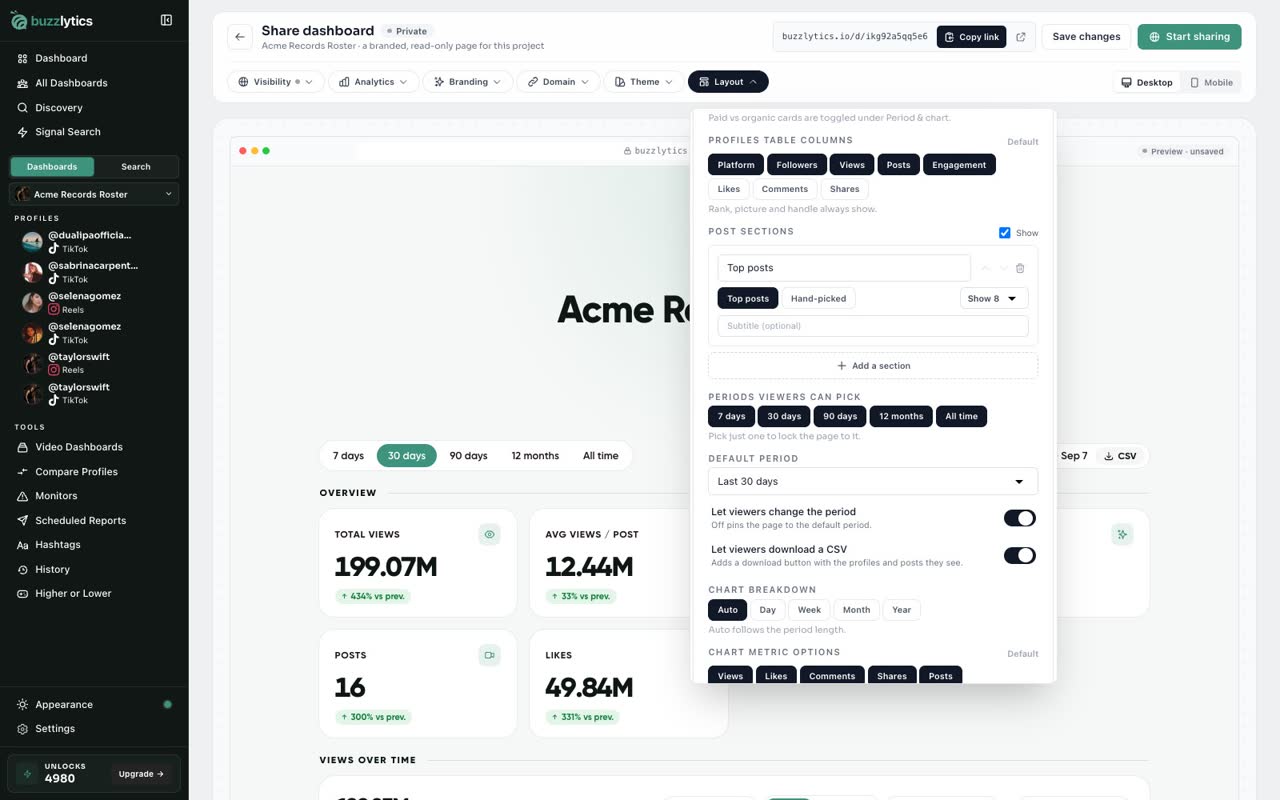Click the Posts card video camera icon

pyautogui.click(x=489, y=656)
